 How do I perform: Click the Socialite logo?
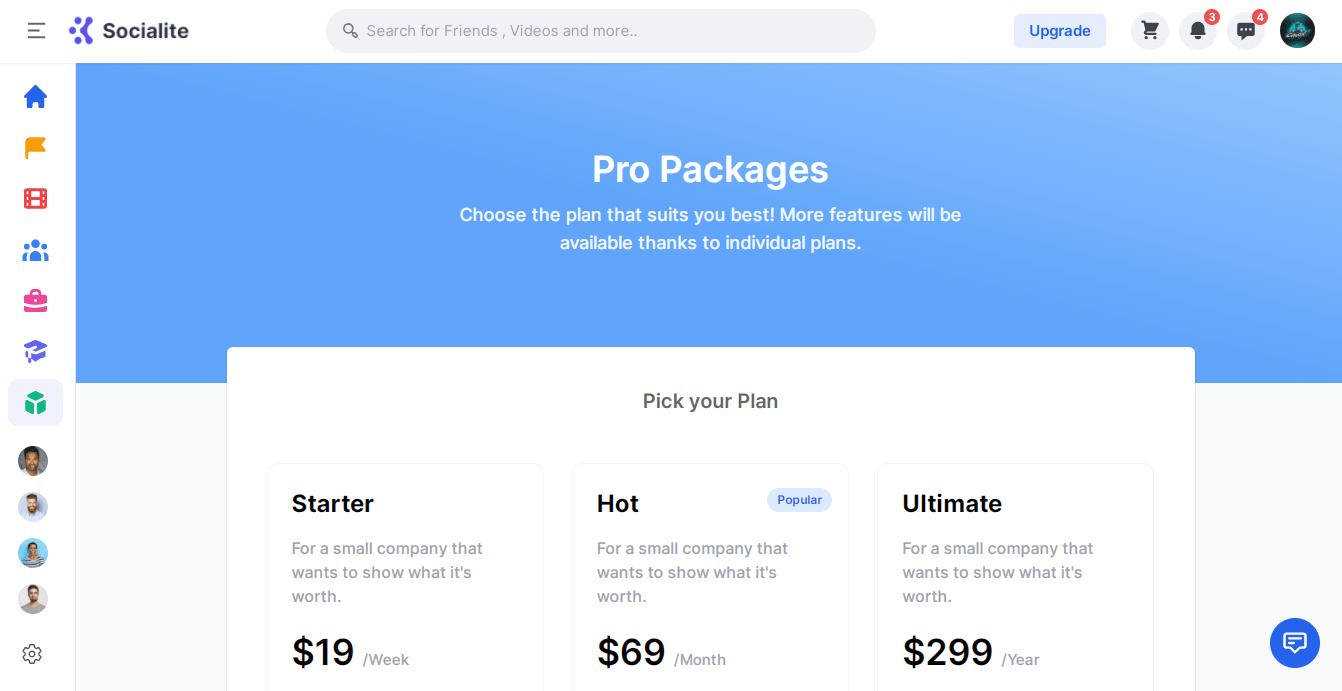[129, 31]
